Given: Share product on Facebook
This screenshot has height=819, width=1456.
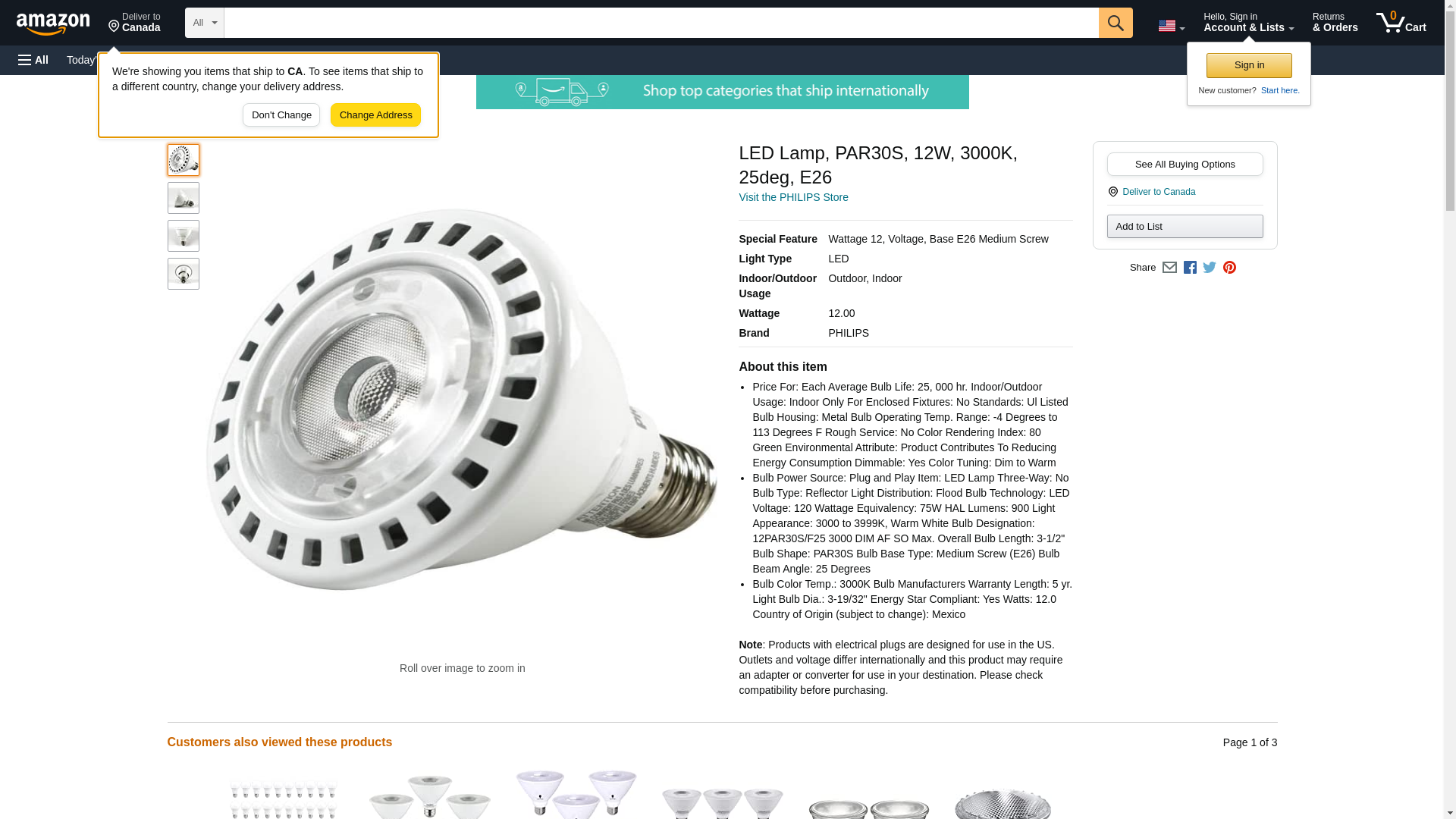Looking at the screenshot, I should click(1190, 268).
